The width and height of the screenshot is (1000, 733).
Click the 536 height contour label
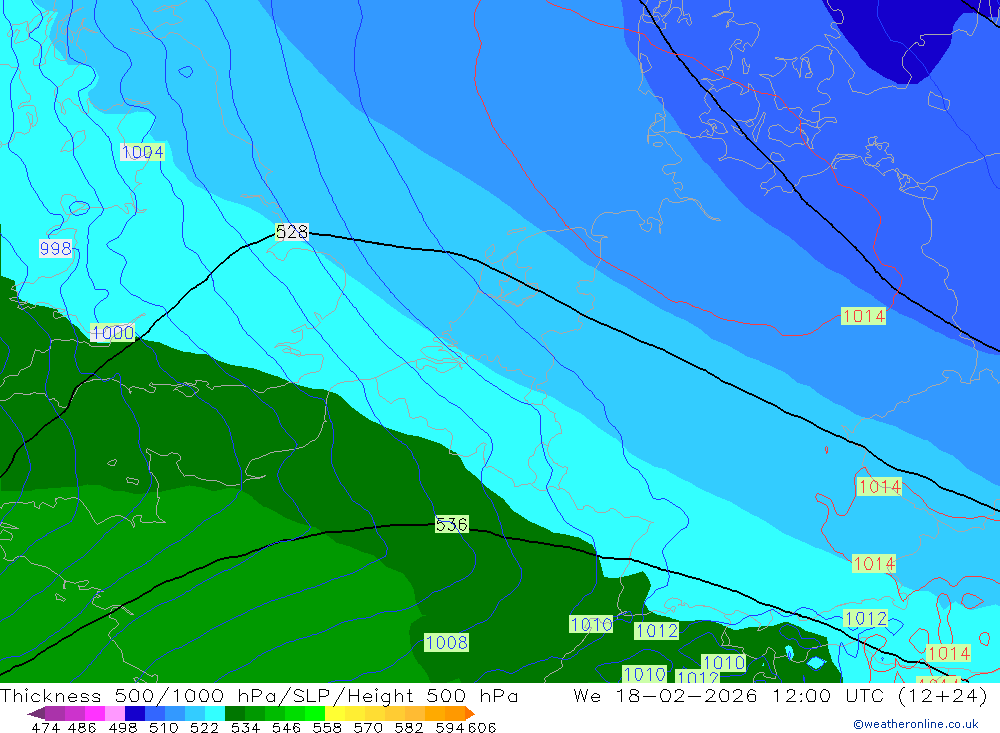coord(452,524)
